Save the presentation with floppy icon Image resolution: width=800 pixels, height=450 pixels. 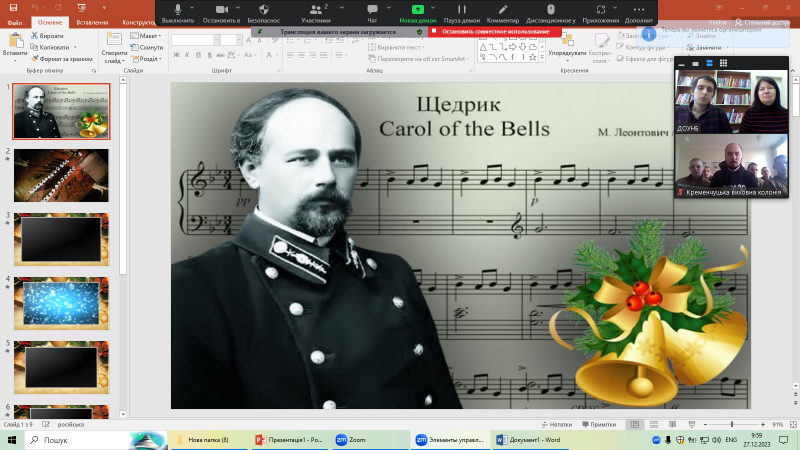pyautogui.click(x=13, y=8)
